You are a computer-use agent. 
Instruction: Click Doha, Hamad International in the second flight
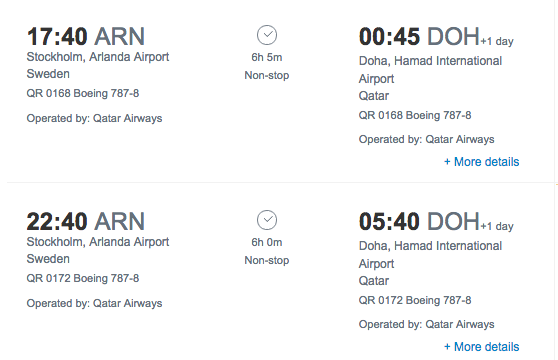(x=430, y=246)
